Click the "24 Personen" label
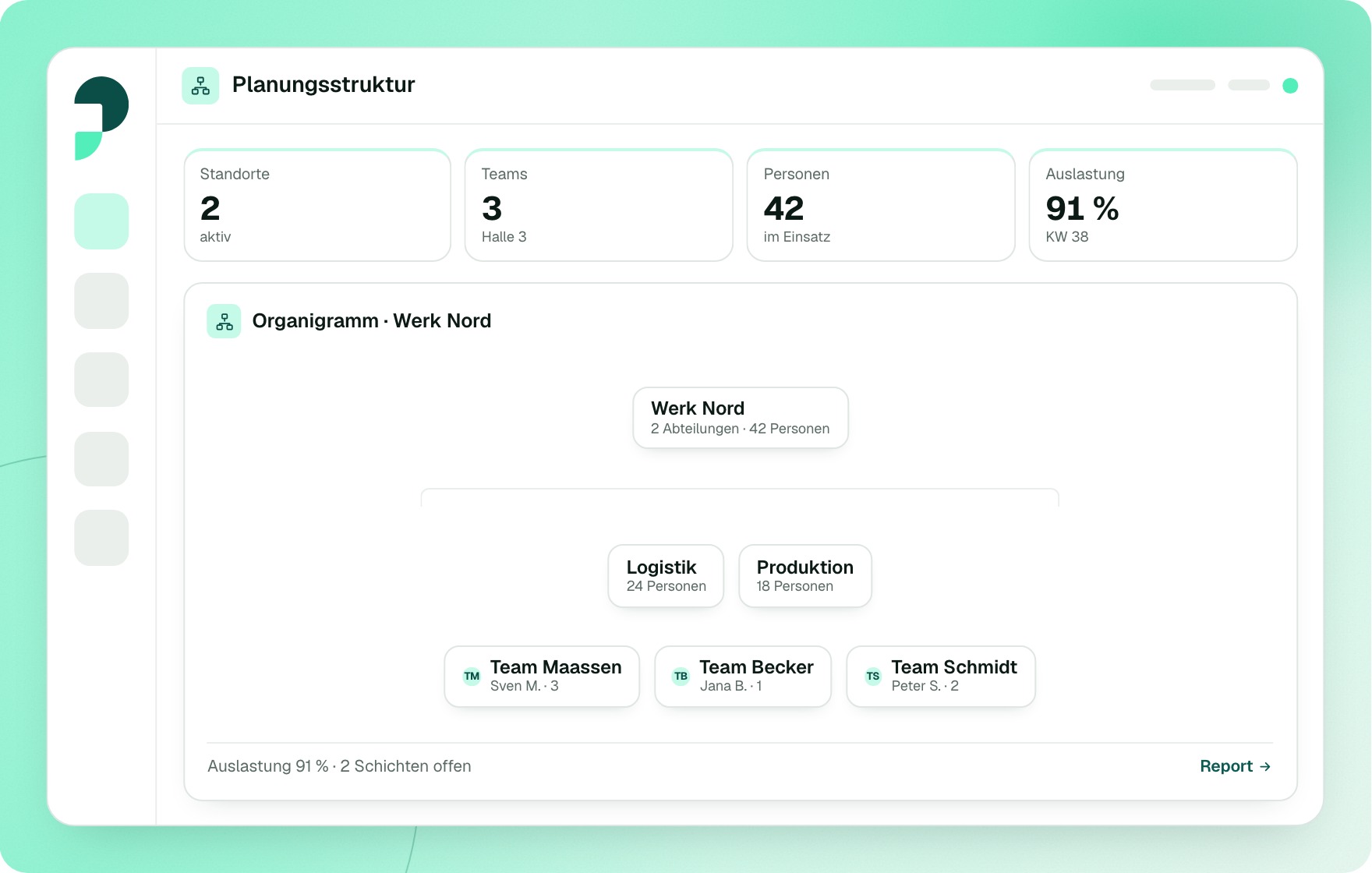 [667, 586]
